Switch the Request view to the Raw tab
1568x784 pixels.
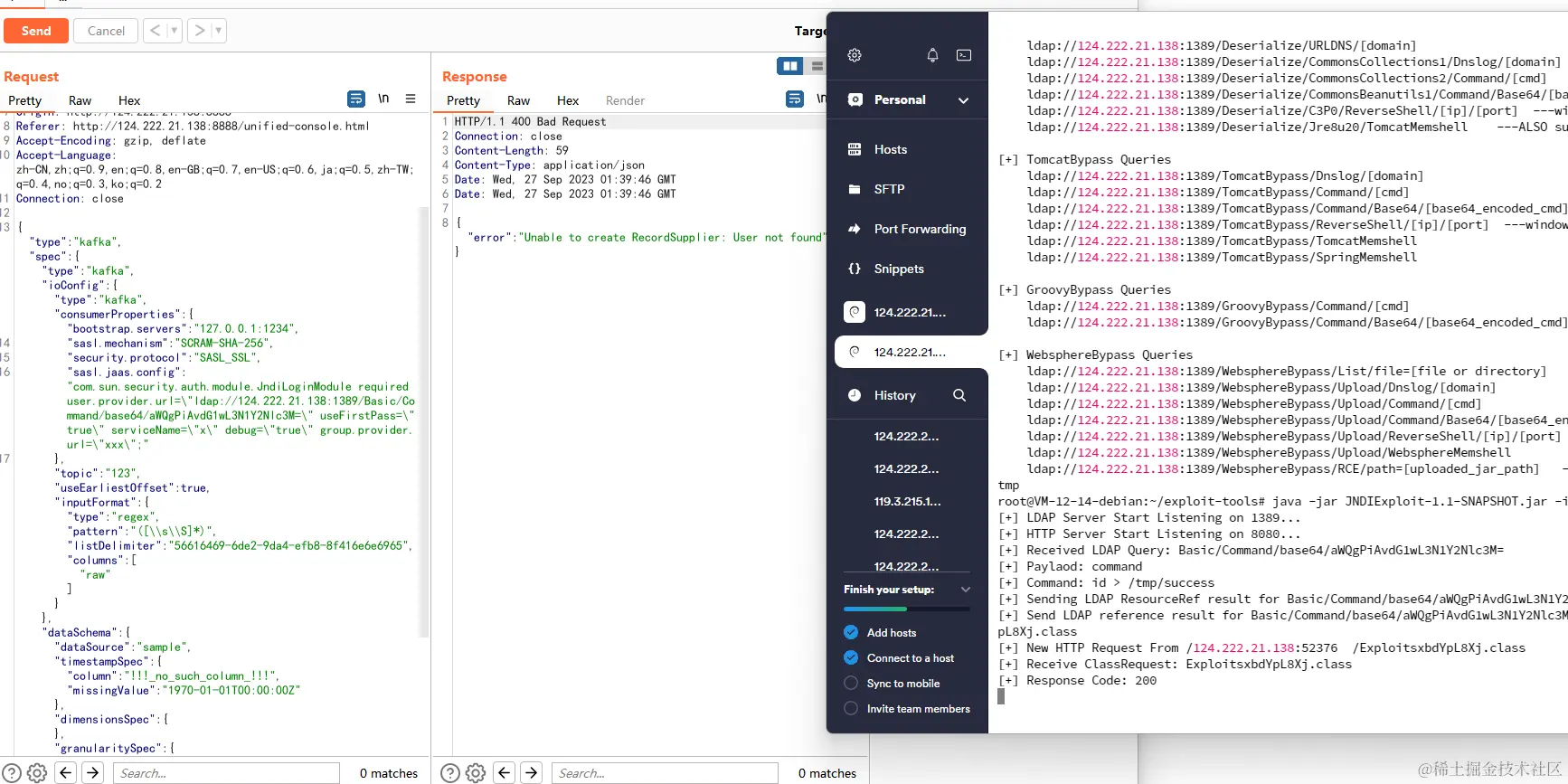[80, 100]
